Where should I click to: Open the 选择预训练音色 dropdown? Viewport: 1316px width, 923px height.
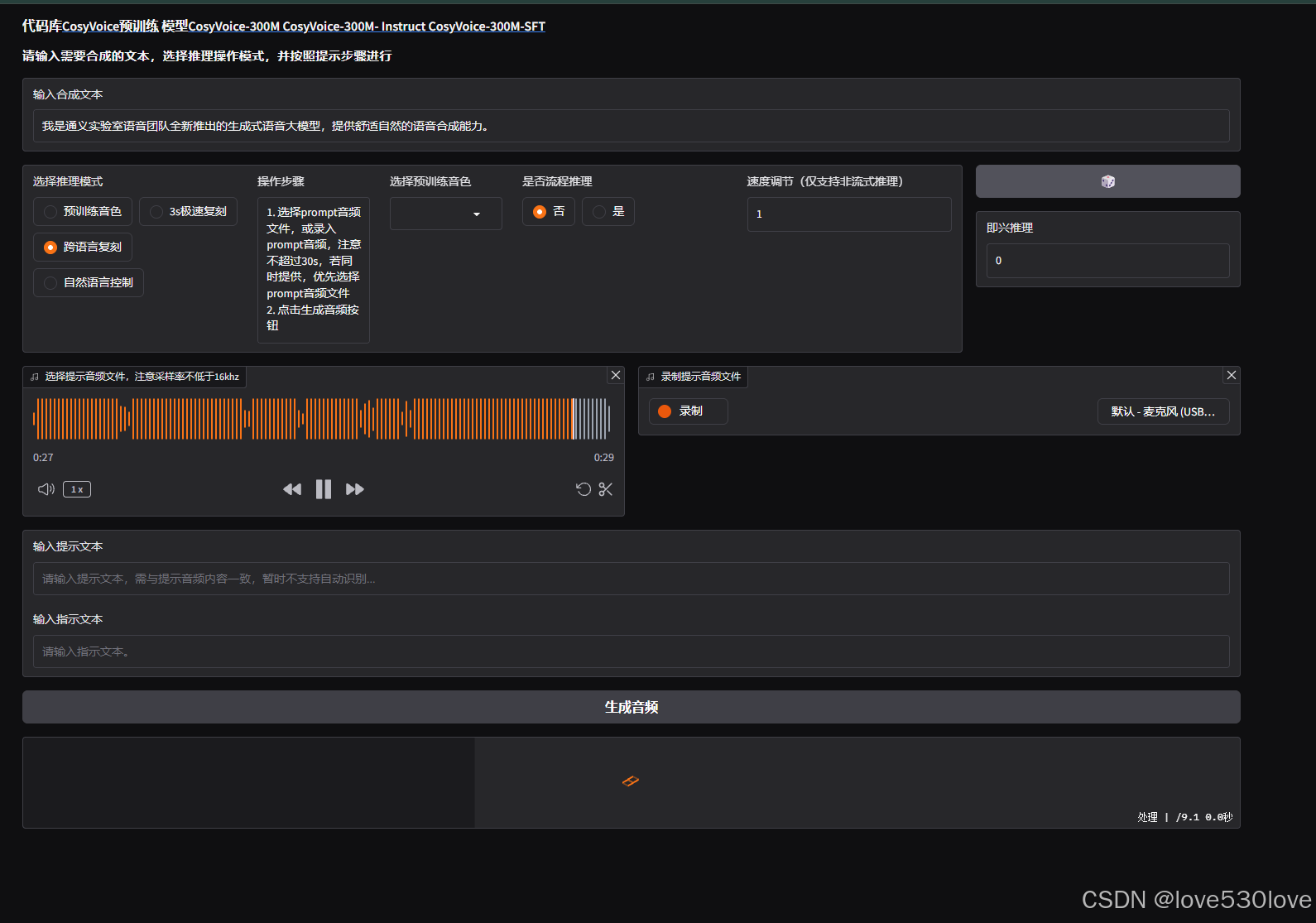pos(445,214)
